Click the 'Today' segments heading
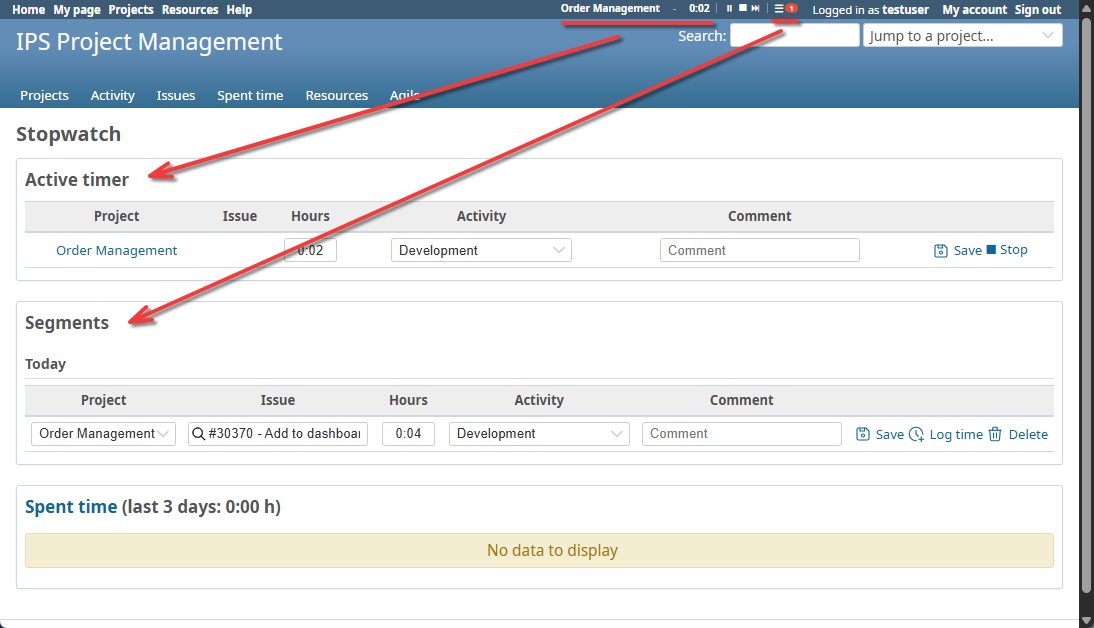Screen dimensions: 1094x628 pos(45,364)
